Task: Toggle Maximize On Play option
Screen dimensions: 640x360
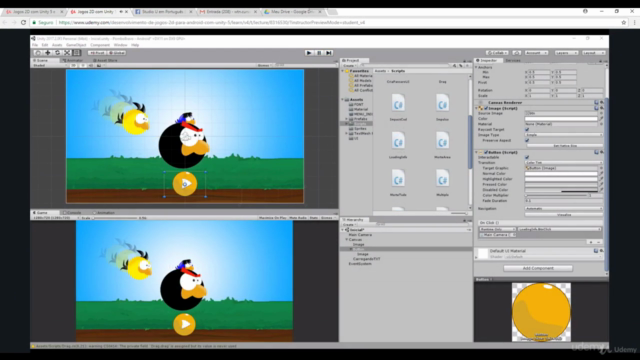Action: (272, 218)
